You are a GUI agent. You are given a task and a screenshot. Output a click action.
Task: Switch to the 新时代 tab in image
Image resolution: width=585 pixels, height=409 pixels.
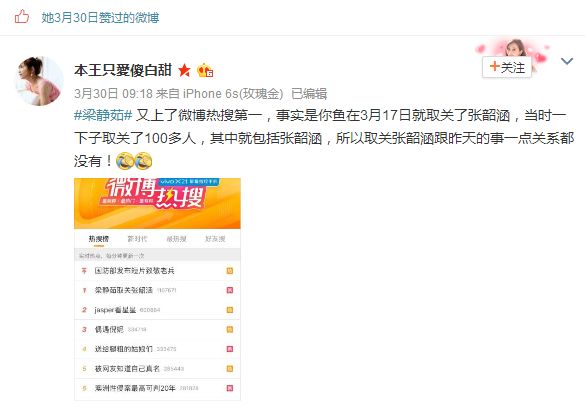pyautogui.click(x=138, y=239)
